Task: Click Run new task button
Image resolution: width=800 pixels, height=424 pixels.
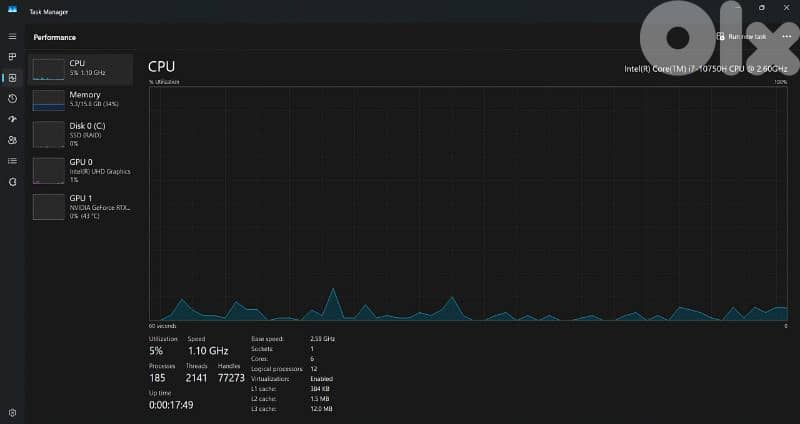Action: (742, 36)
